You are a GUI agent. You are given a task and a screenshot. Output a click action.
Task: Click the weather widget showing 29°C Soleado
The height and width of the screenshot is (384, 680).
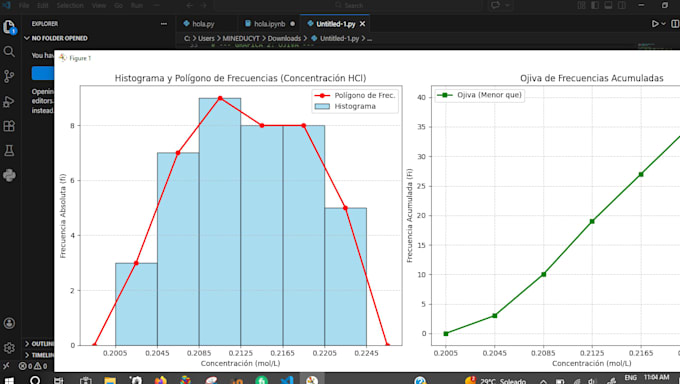pyautogui.click(x=496, y=381)
